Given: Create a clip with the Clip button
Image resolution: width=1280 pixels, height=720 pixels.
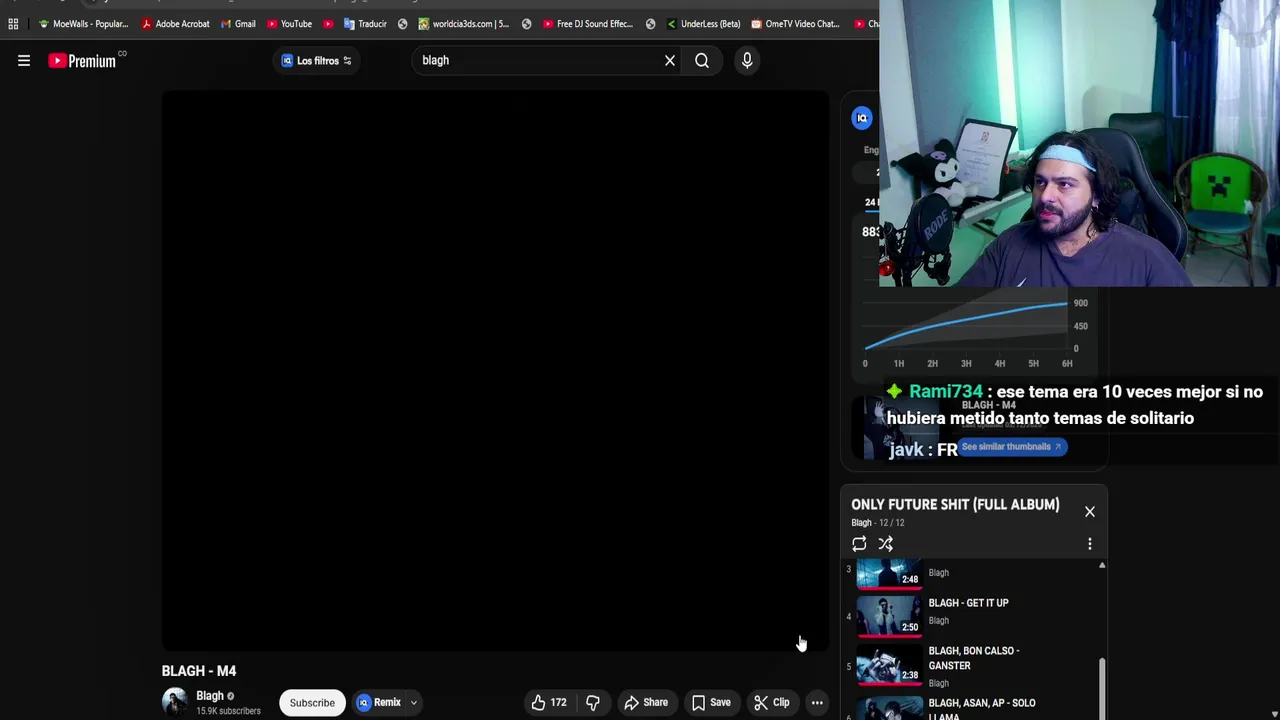Looking at the screenshot, I should [x=771, y=702].
